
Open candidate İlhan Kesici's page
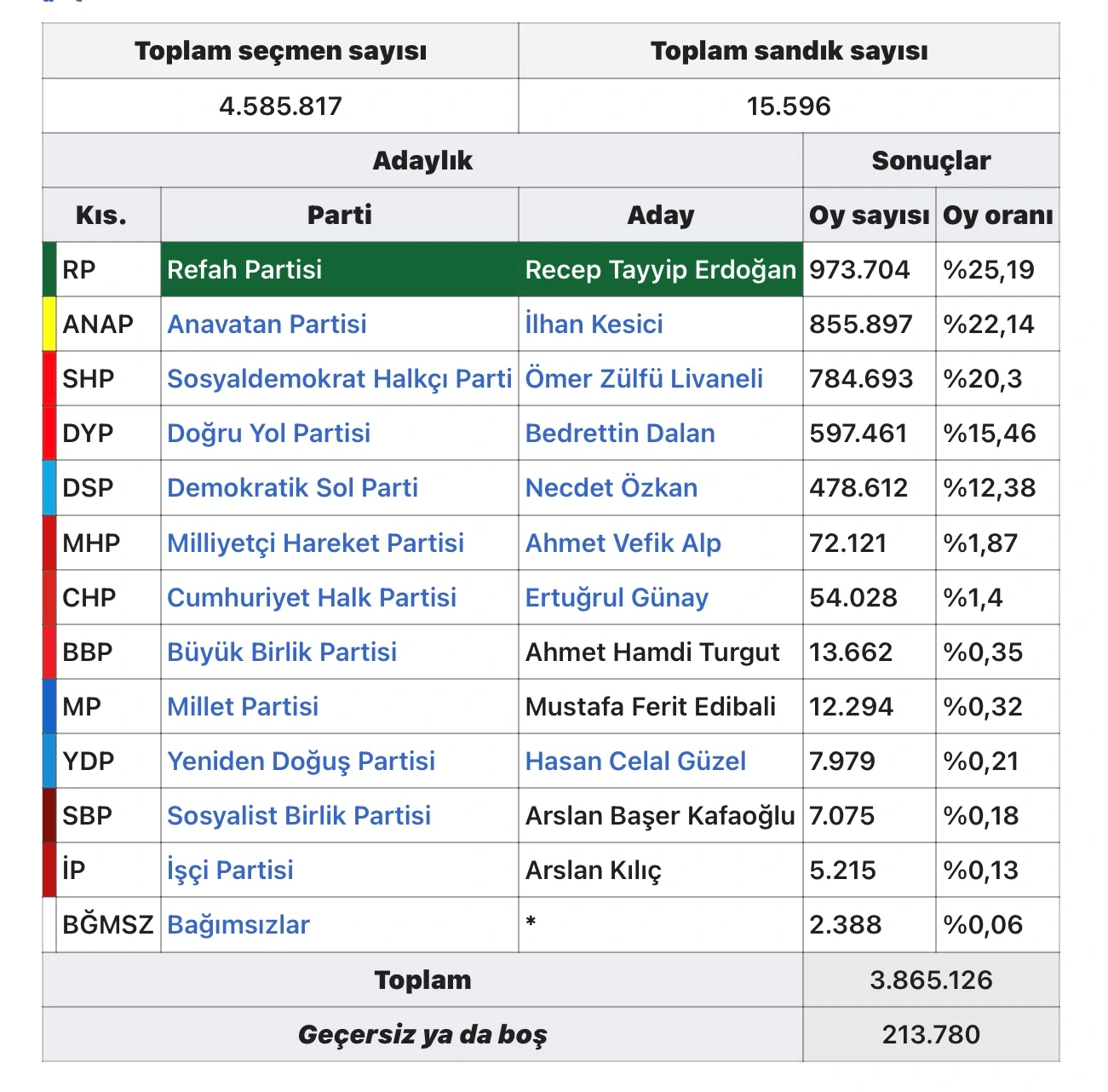594,325
